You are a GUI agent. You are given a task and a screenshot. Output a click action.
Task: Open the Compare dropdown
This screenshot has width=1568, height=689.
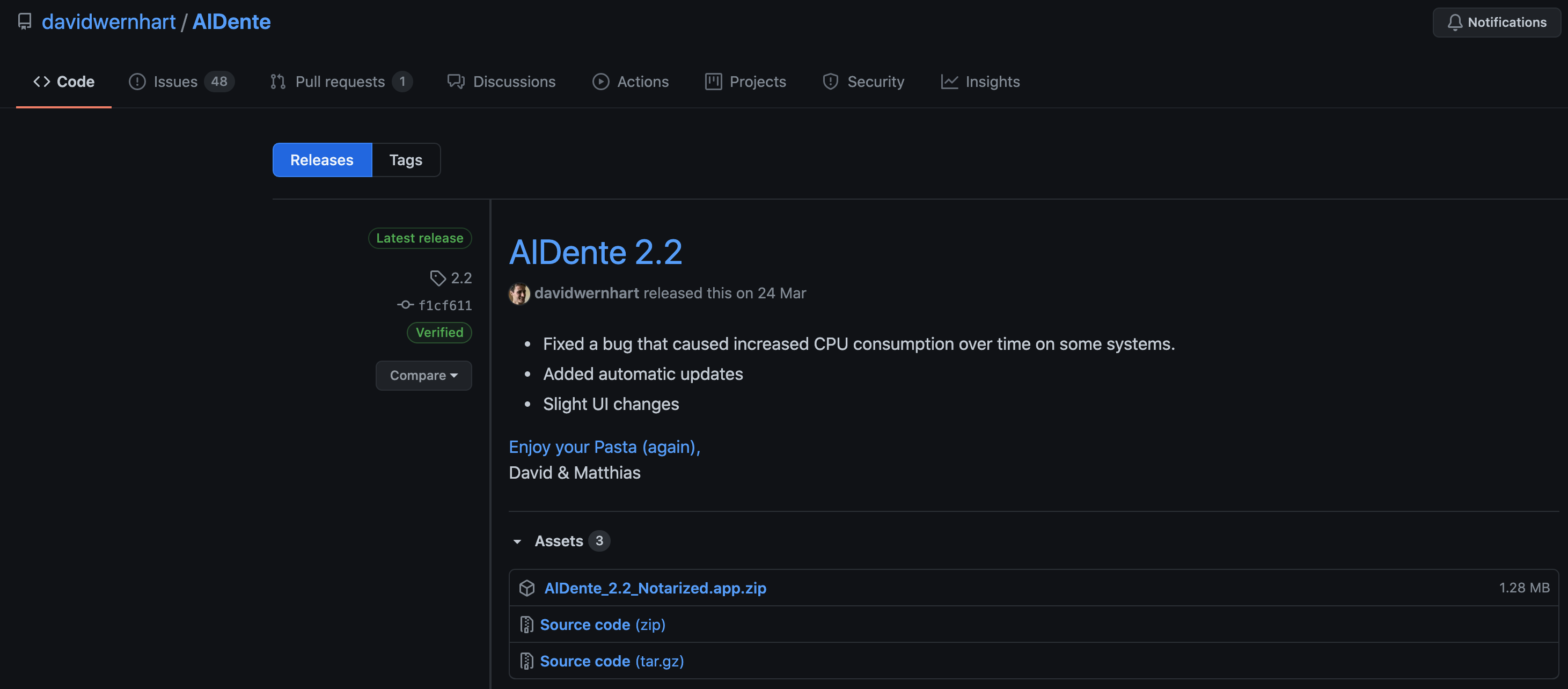pos(423,375)
